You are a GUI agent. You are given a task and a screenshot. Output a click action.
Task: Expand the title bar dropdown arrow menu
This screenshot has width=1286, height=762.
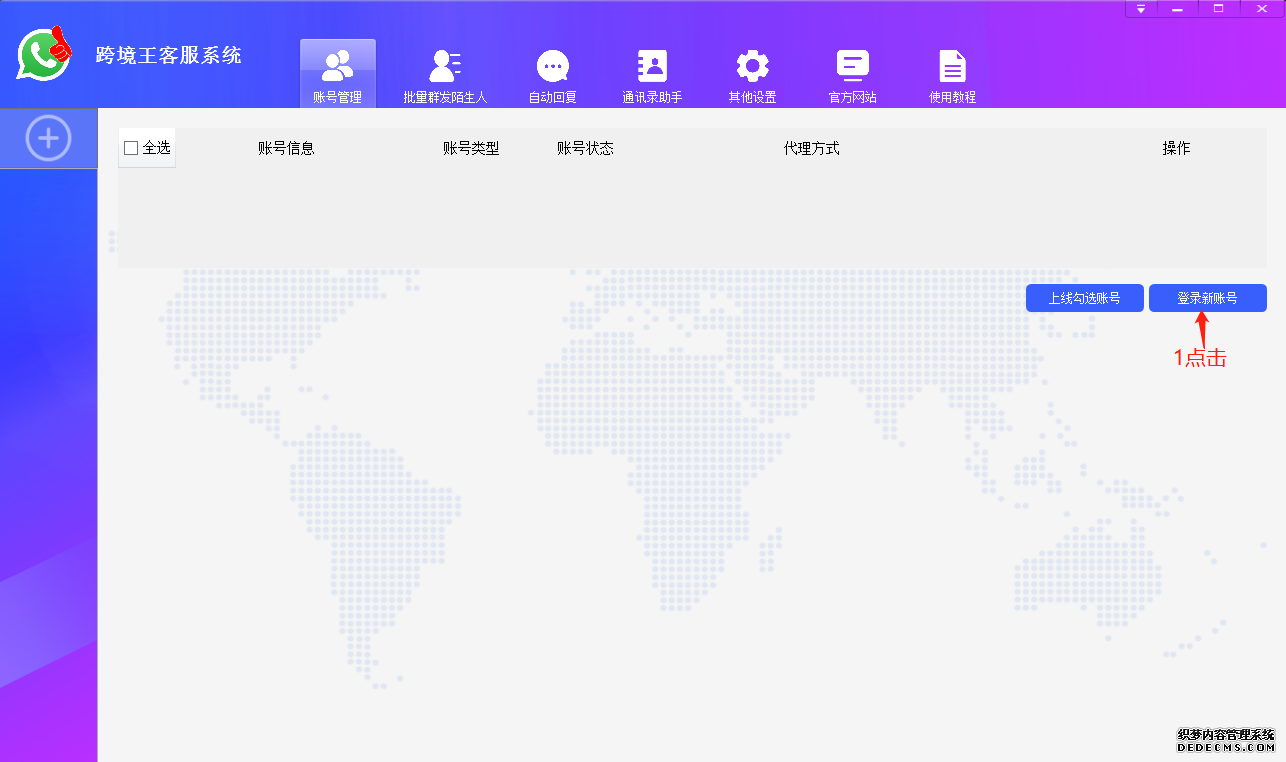(x=1141, y=9)
